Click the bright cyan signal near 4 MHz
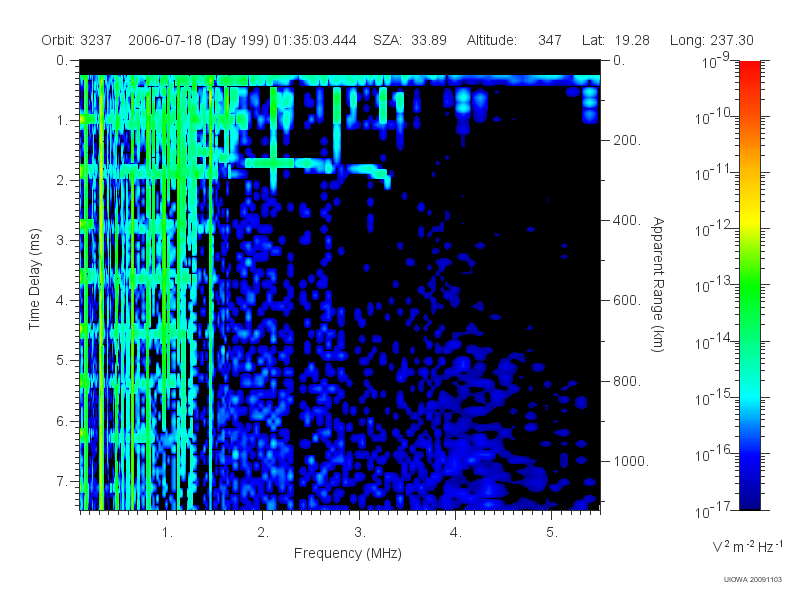 [463, 102]
